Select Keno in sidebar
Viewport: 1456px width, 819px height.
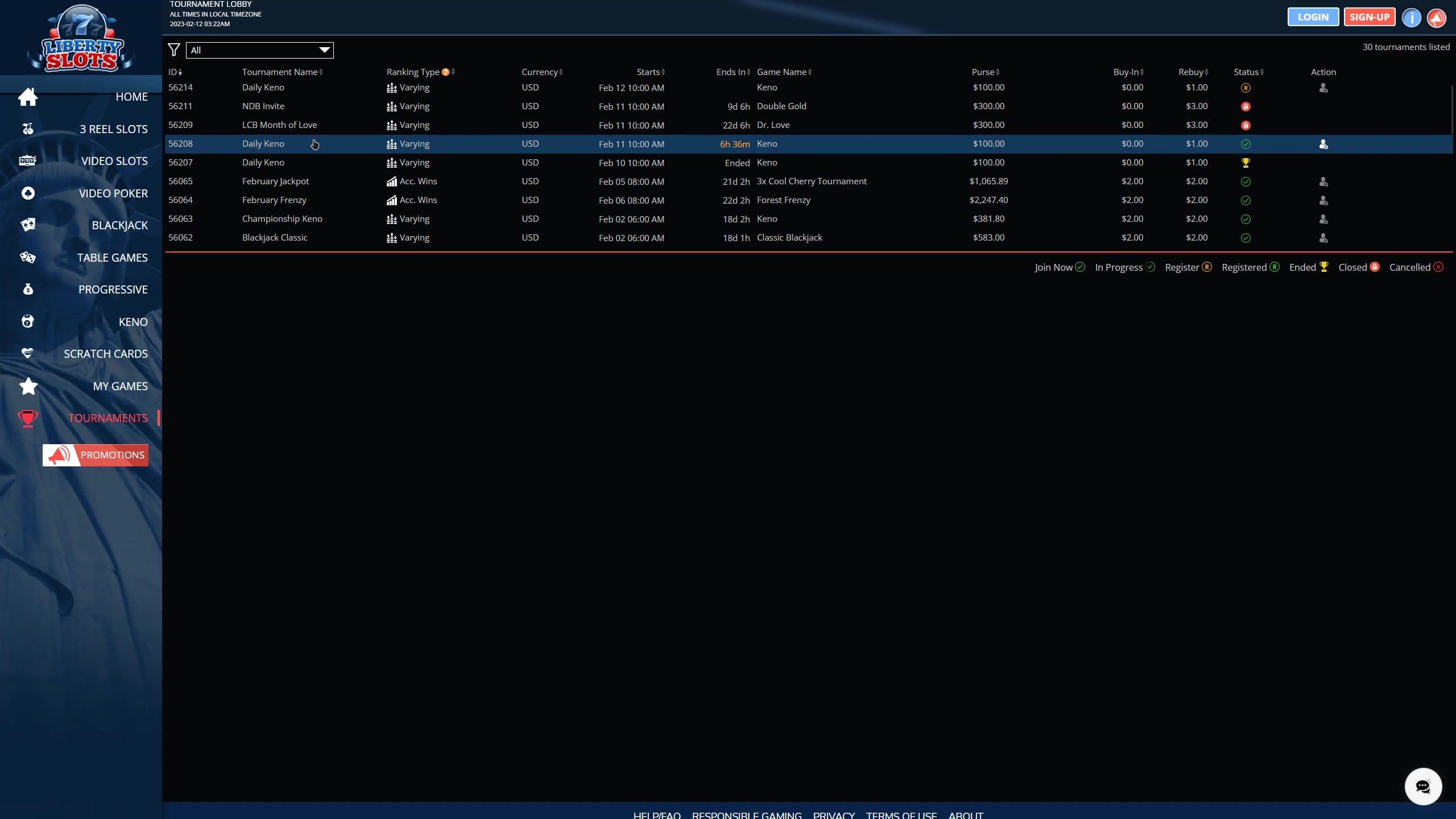[133, 322]
